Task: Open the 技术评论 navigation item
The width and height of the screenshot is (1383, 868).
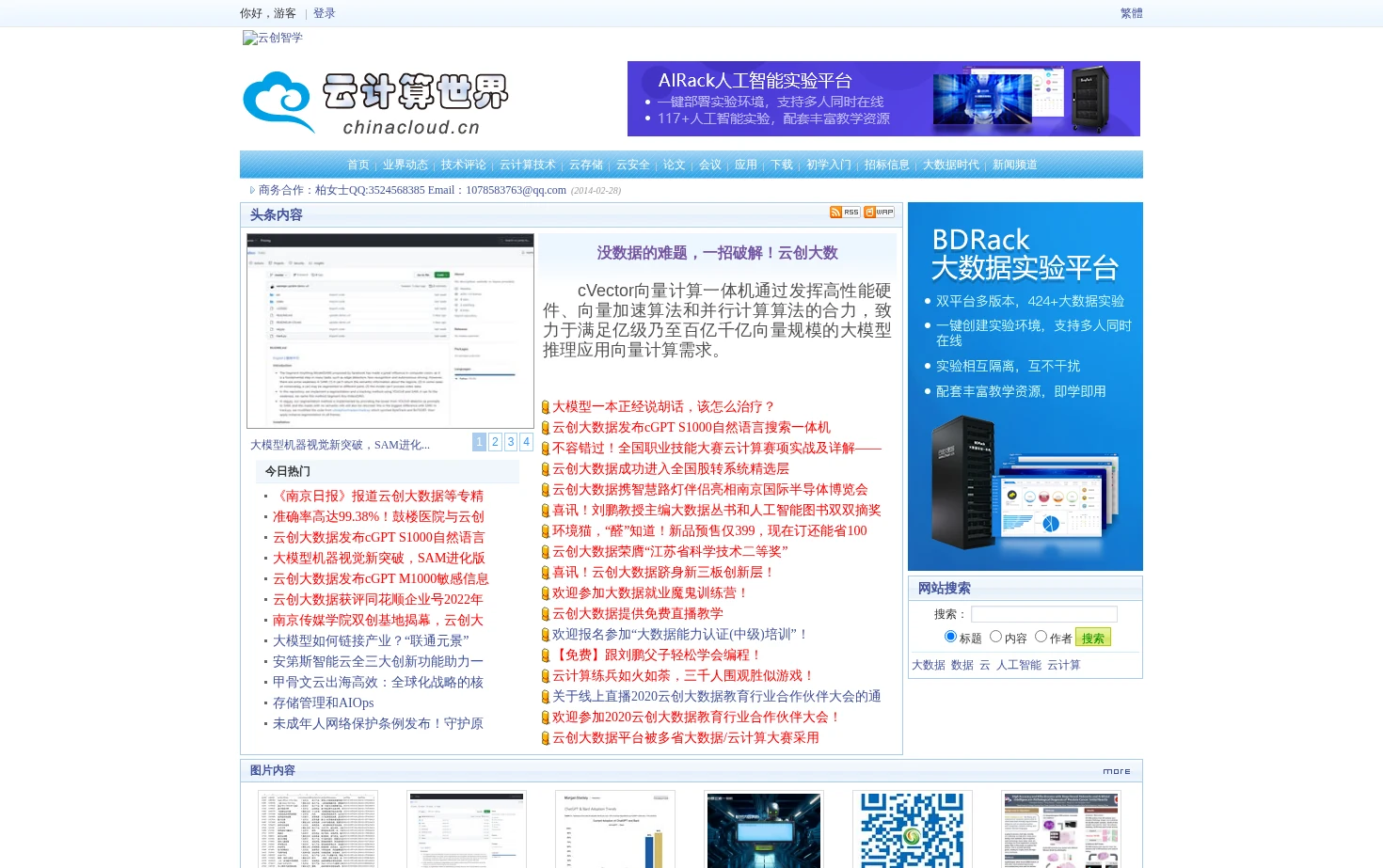Action: [464, 165]
